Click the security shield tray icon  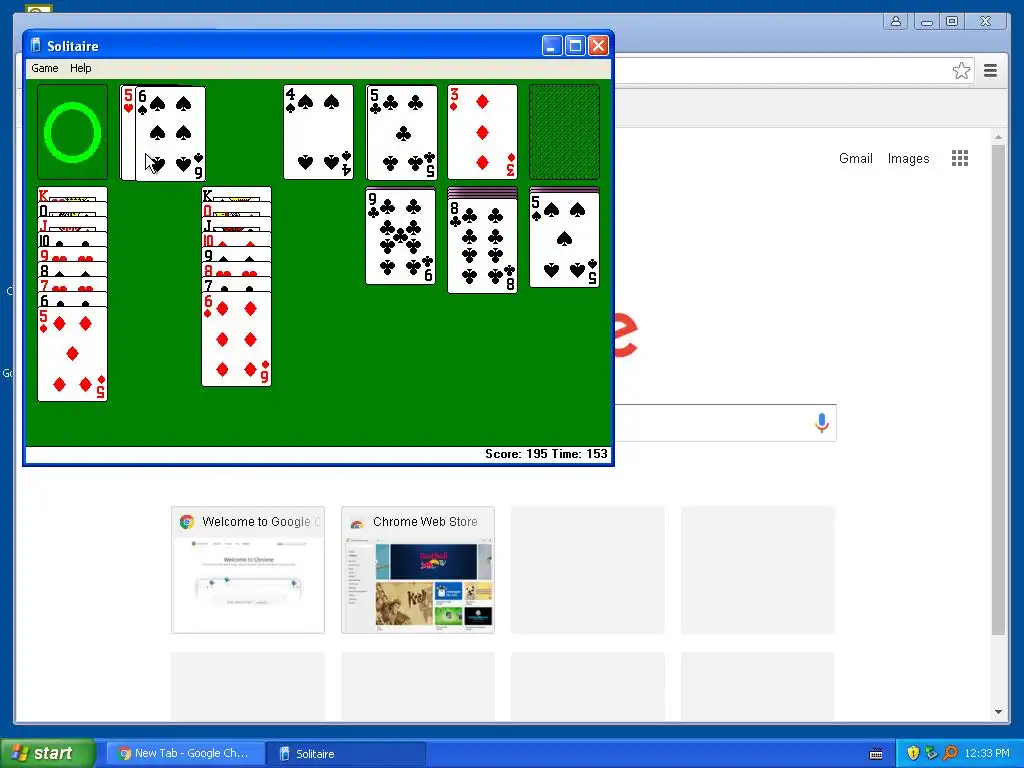pyautogui.click(x=913, y=754)
